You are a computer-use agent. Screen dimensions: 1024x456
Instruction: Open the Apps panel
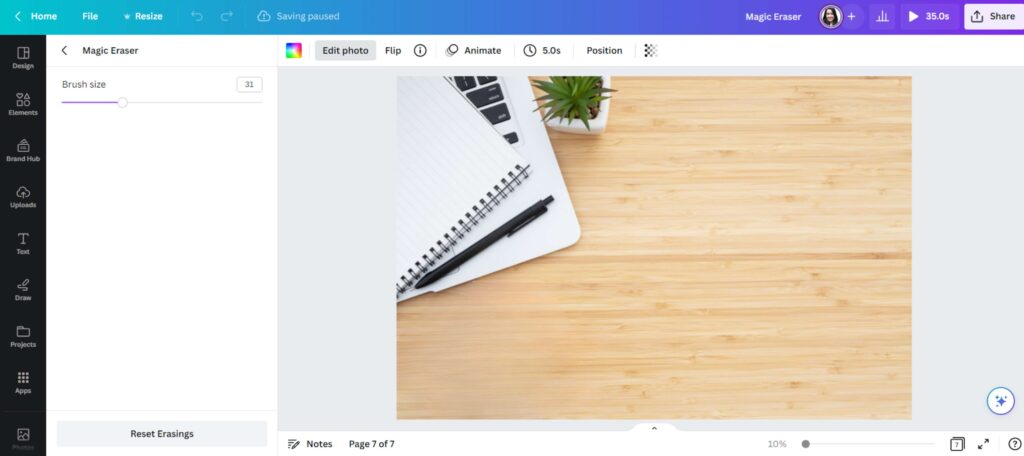(x=23, y=382)
